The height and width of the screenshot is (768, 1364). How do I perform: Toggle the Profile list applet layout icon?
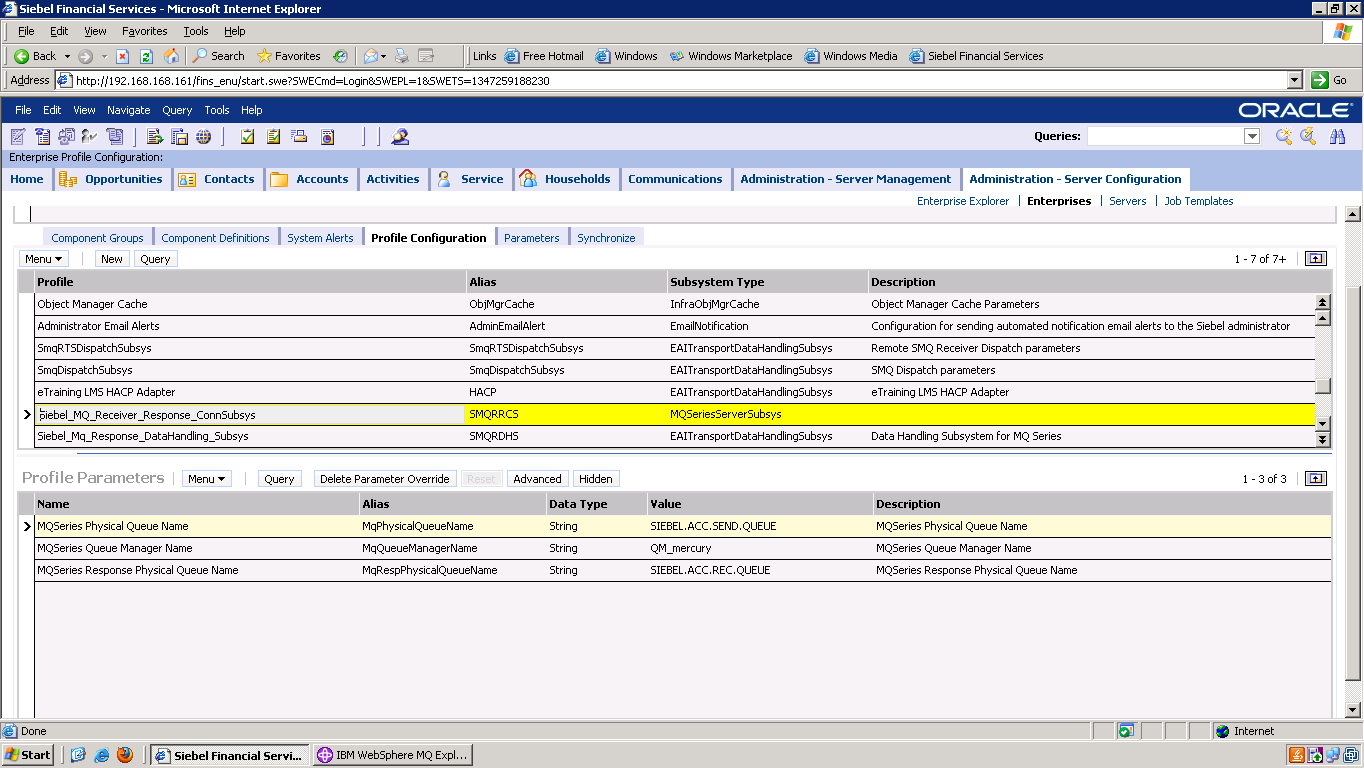[1316, 259]
